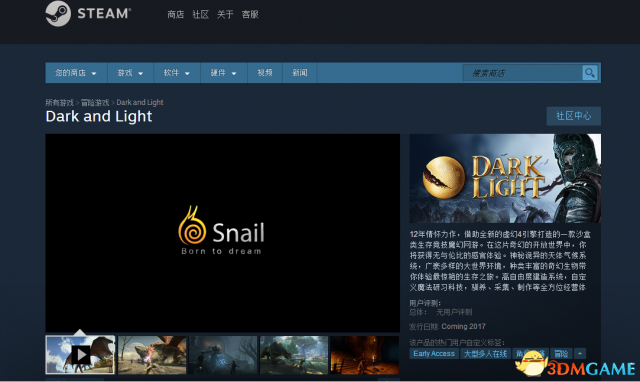640x382 pixels.
Task: Select the dragon battle screenshot thumbnail
Action: (152, 355)
